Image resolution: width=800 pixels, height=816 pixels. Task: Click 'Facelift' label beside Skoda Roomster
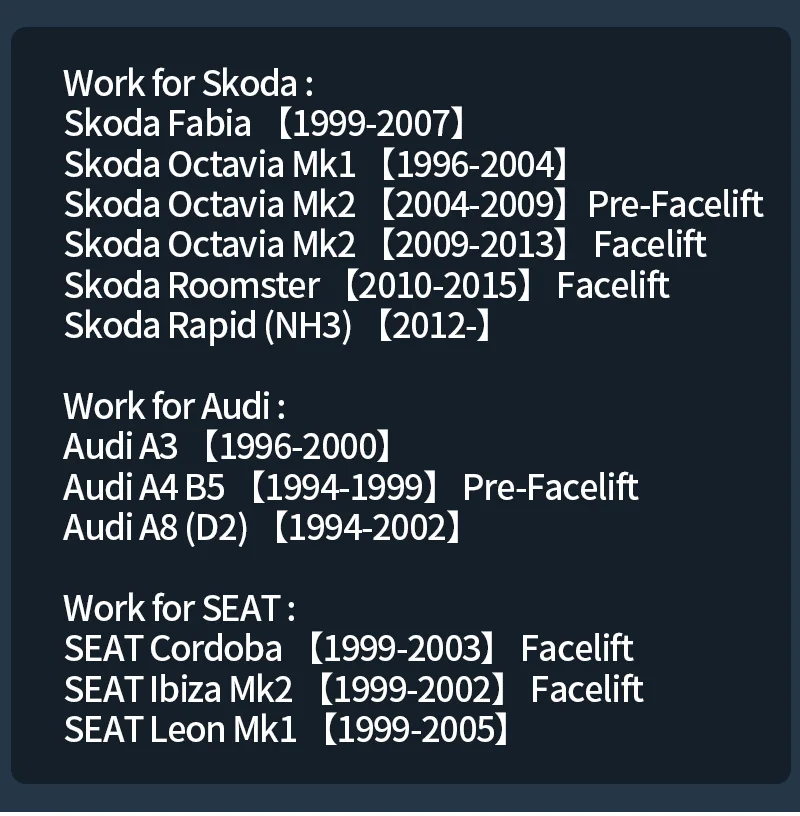click(613, 285)
